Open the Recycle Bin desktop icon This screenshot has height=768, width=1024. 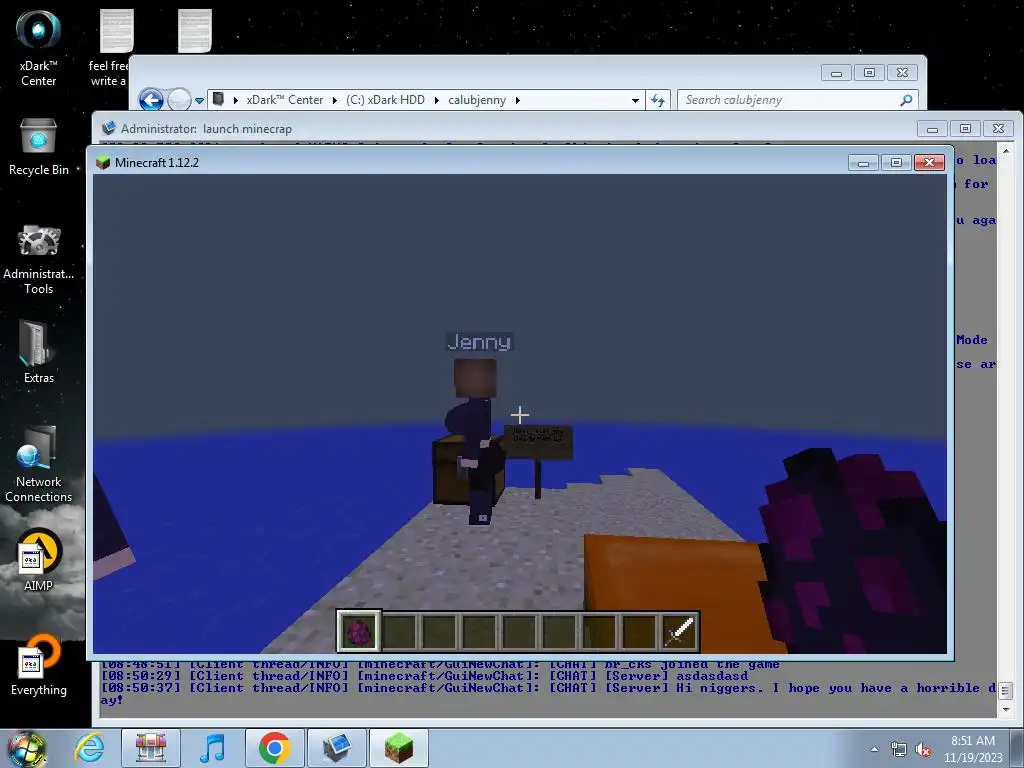[x=39, y=147]
